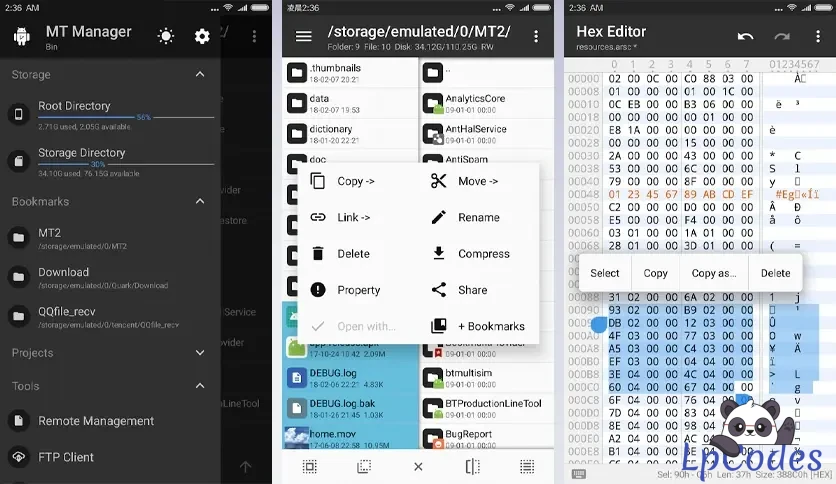Show the keyboard in Hex Editor
The height and width of the screenshot is (484, 836).
coord(579,474)
